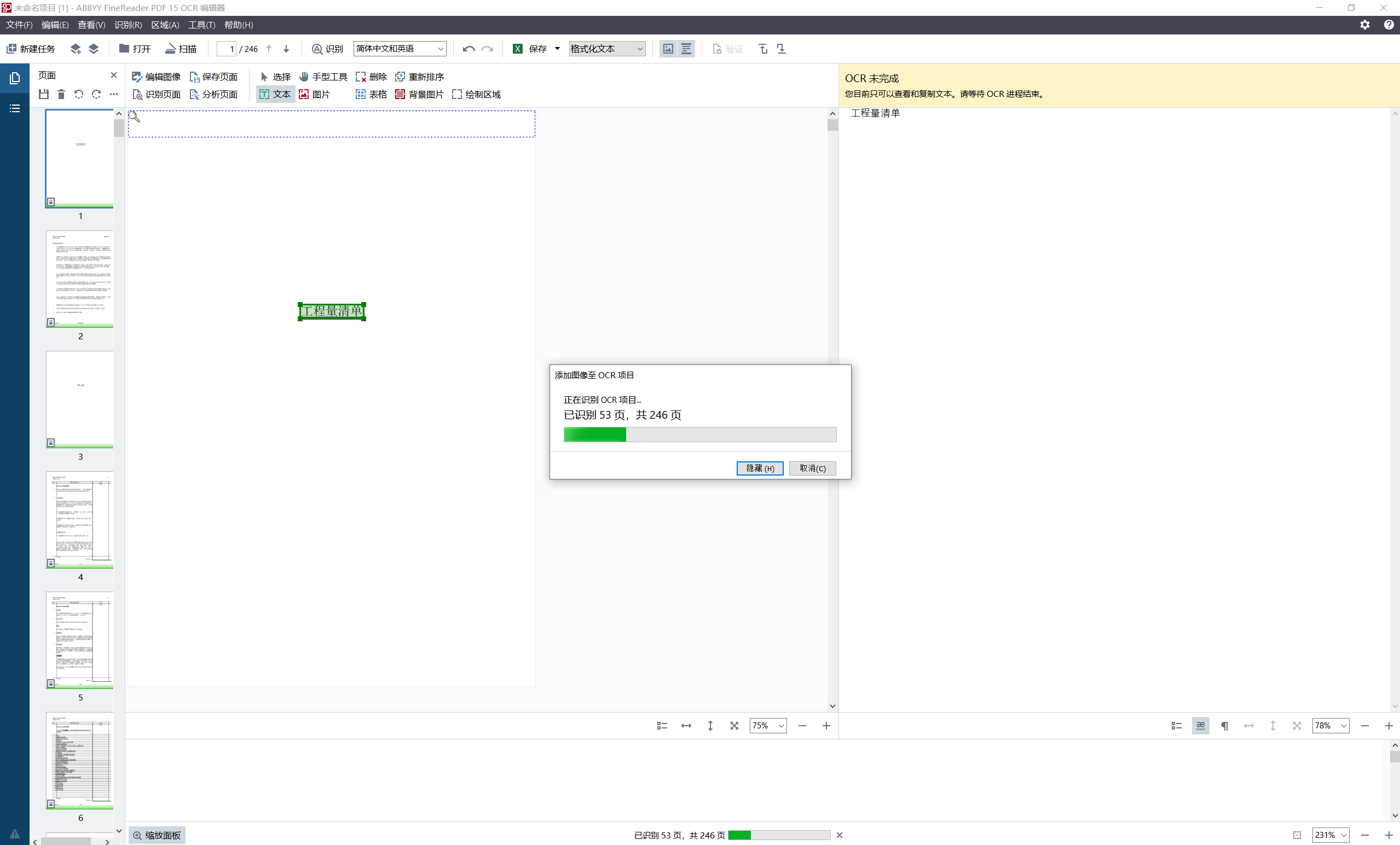Open the 编辑(E) menu
The height and width of the screenshot is (845, 1400).
pos(55,25)
